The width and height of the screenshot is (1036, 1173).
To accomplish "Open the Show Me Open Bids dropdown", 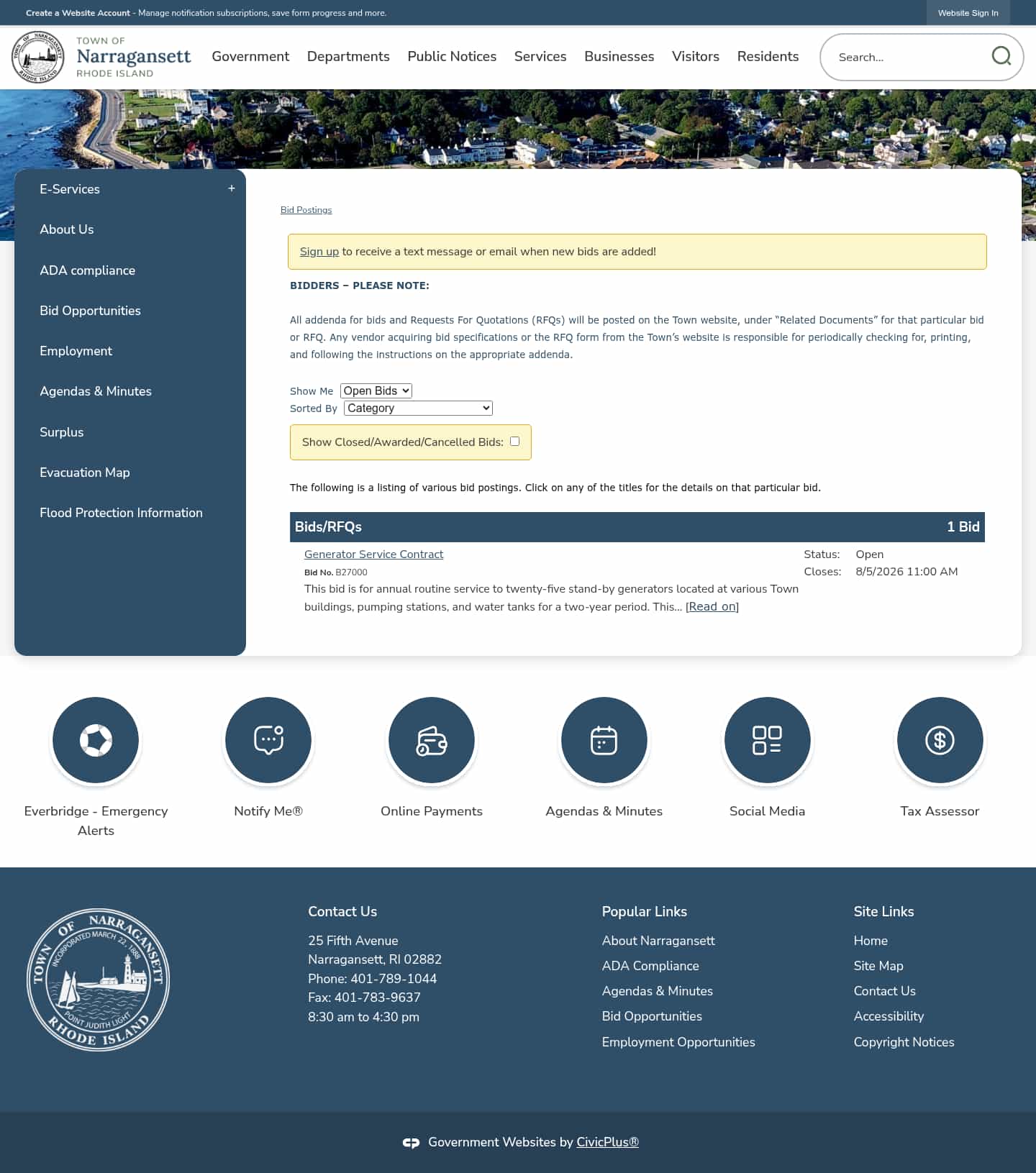I will coord(376,391).
